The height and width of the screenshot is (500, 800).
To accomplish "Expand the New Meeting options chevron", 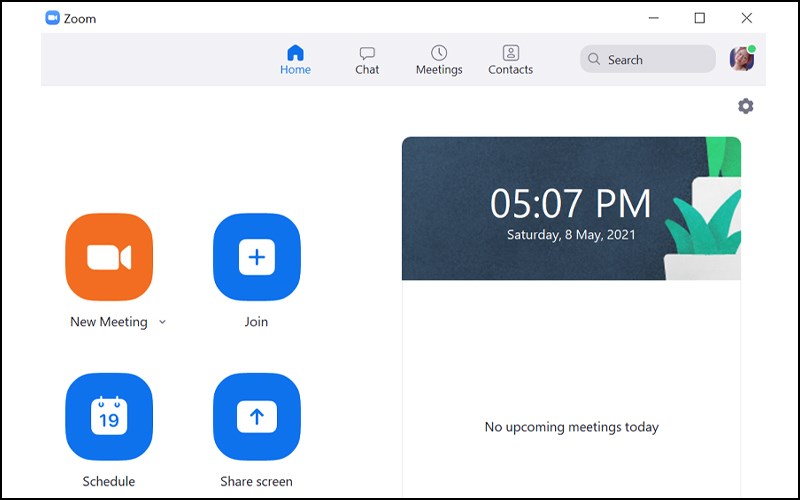I will click(x=163, y=322).
